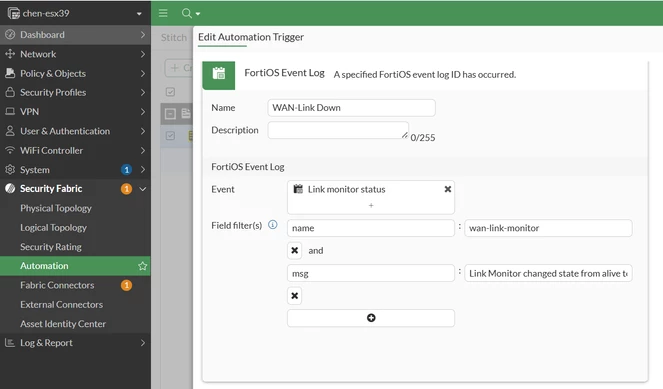Expand the Security Profiles chevron
This screenshot has width=663, height=389.
click(x=142, y=93)
